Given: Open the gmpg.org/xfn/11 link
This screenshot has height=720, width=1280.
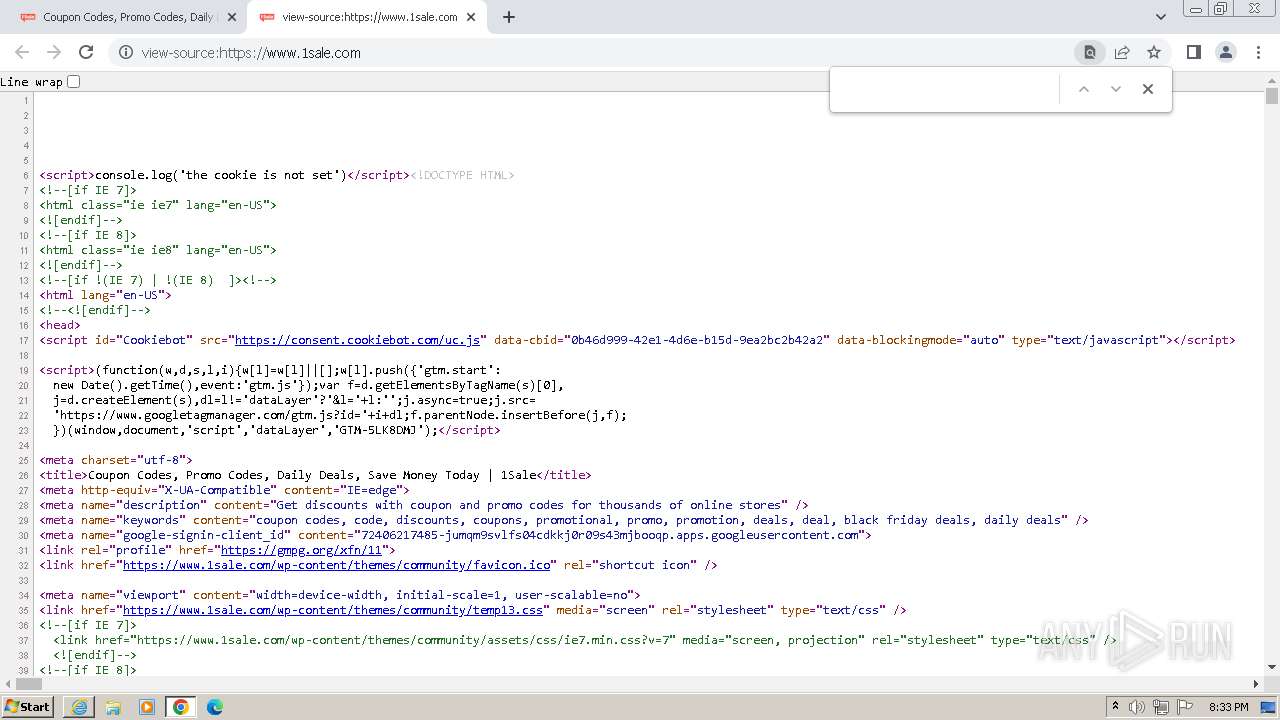Looking at the screenshot, I should coord(301,550).
